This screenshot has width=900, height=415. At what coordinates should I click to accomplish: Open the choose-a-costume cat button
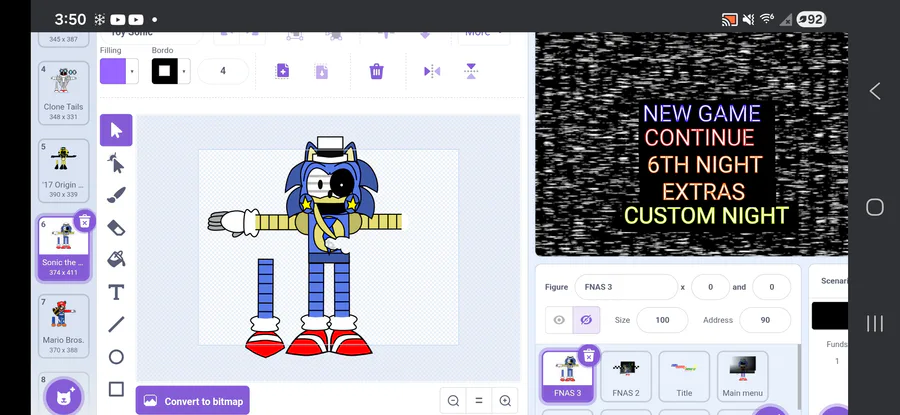pyautogui.click(x=64, y=396)
